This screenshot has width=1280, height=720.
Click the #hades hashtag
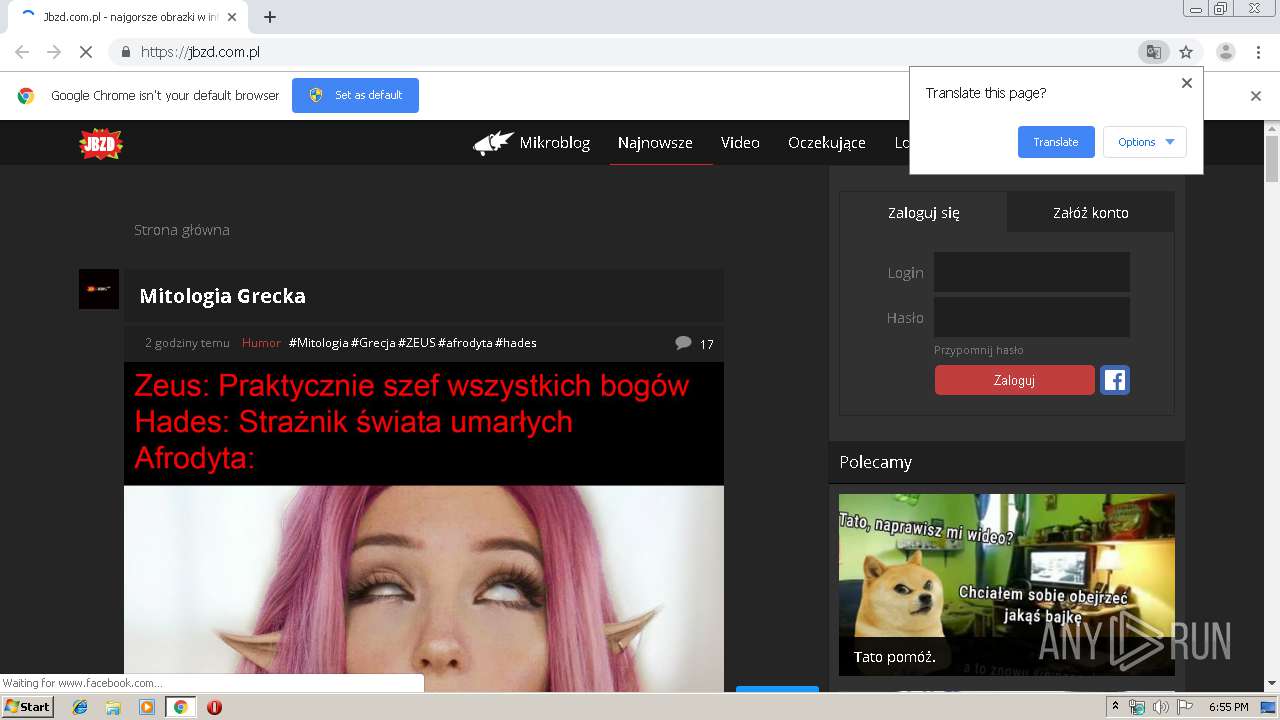tap(516, 343)
